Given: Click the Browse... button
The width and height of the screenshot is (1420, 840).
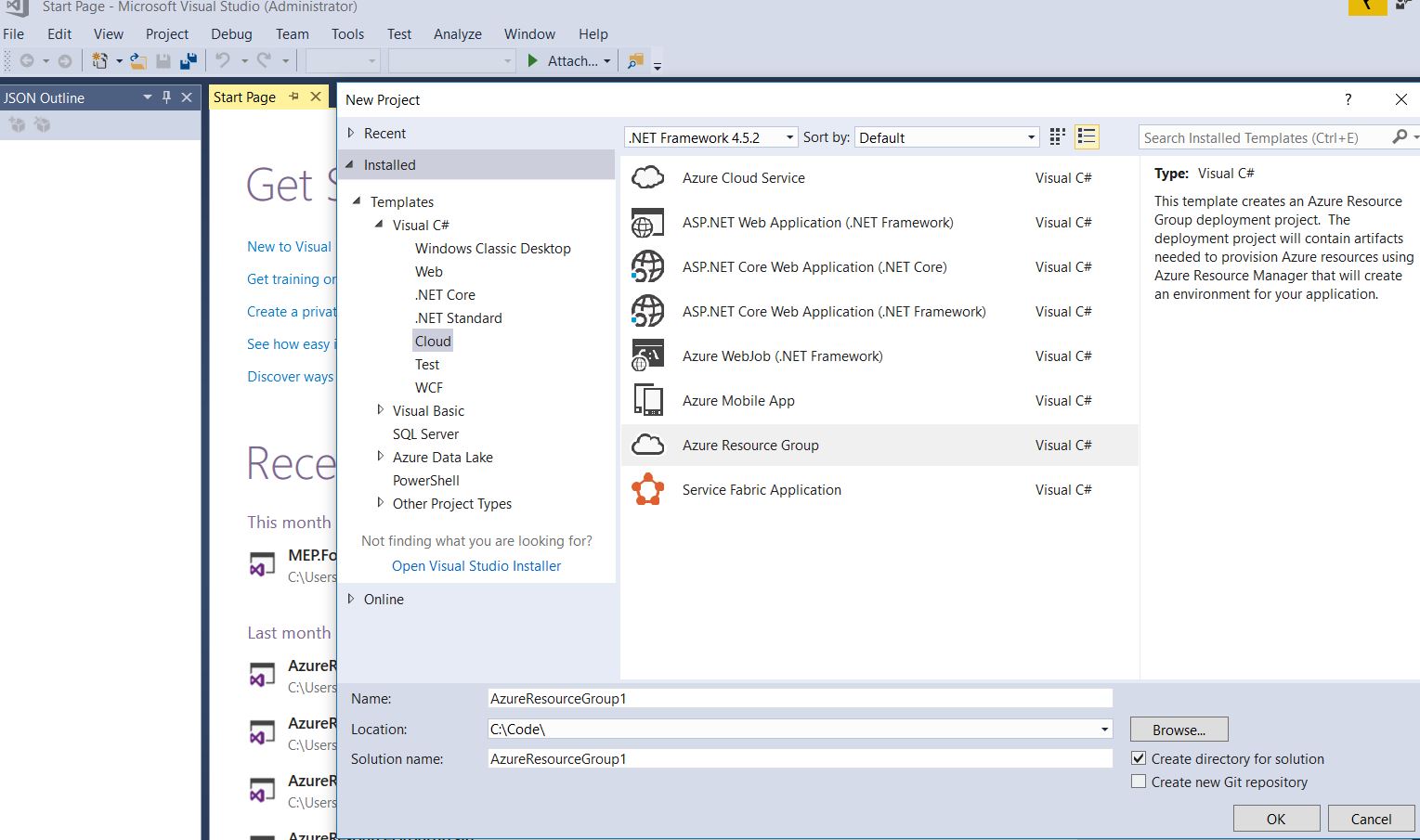Looking at the screenshot, I should [1179, 730].
